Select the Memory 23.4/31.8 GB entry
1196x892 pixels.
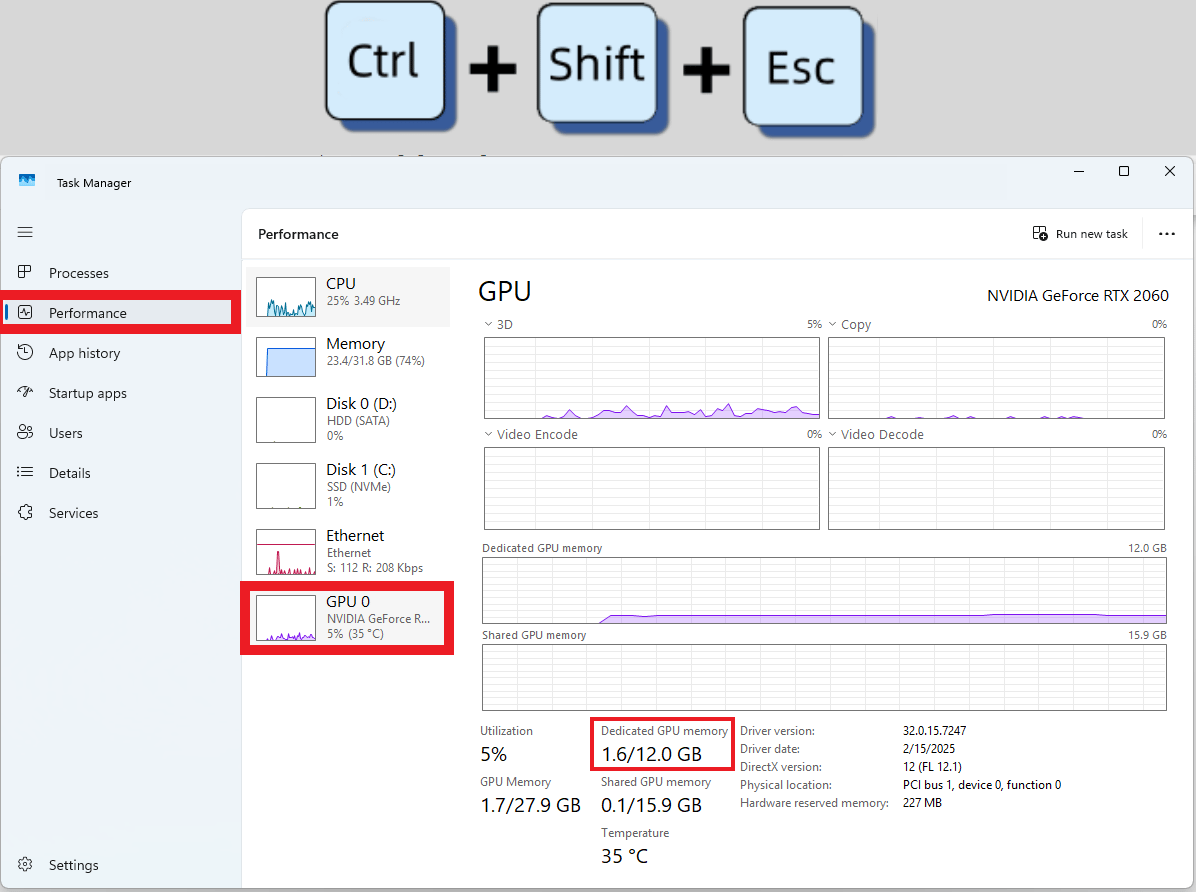tap(349, 357)
